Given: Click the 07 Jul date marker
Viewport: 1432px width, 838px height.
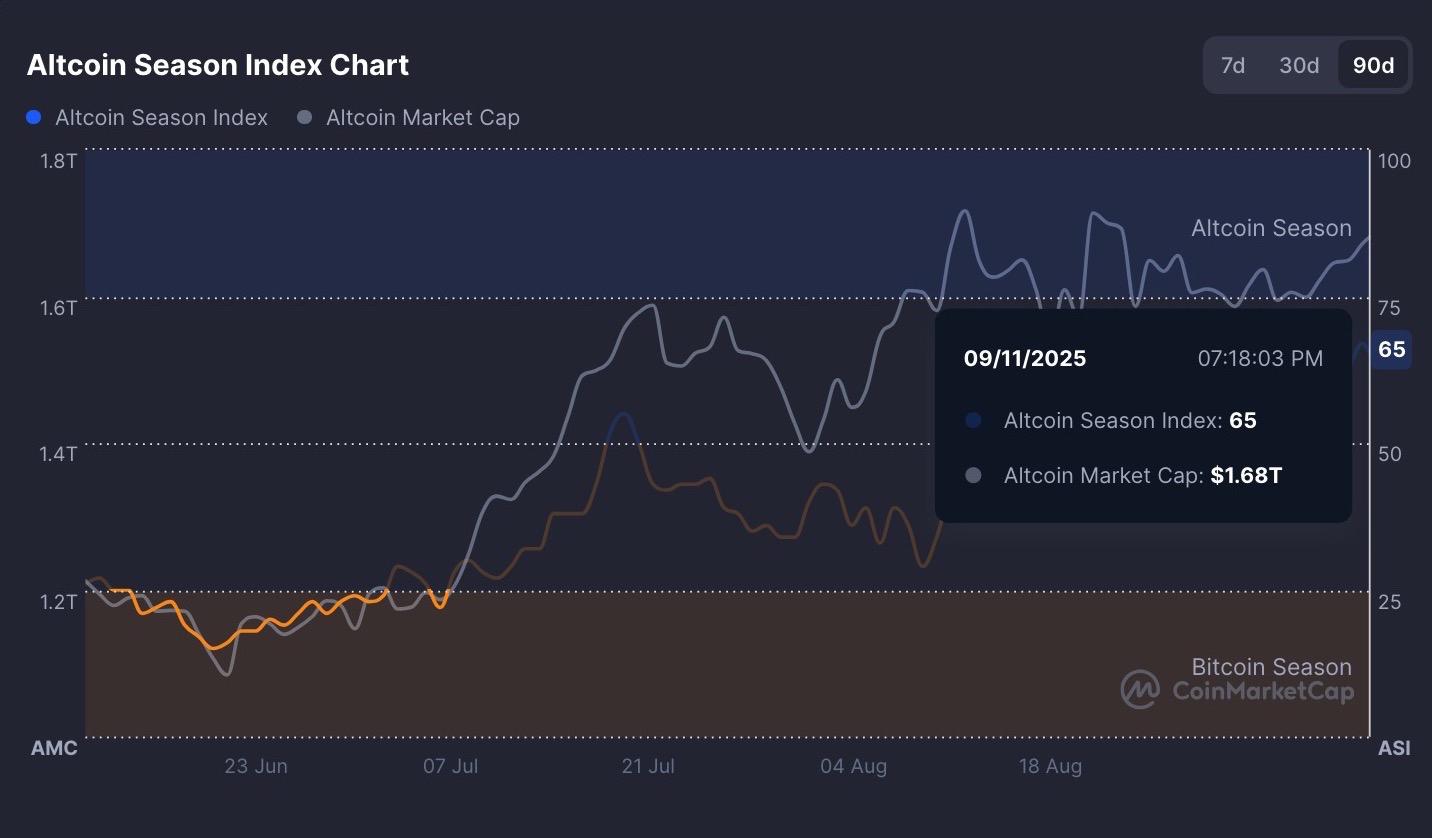Looking at the screenshot, I should coord(450,767).
